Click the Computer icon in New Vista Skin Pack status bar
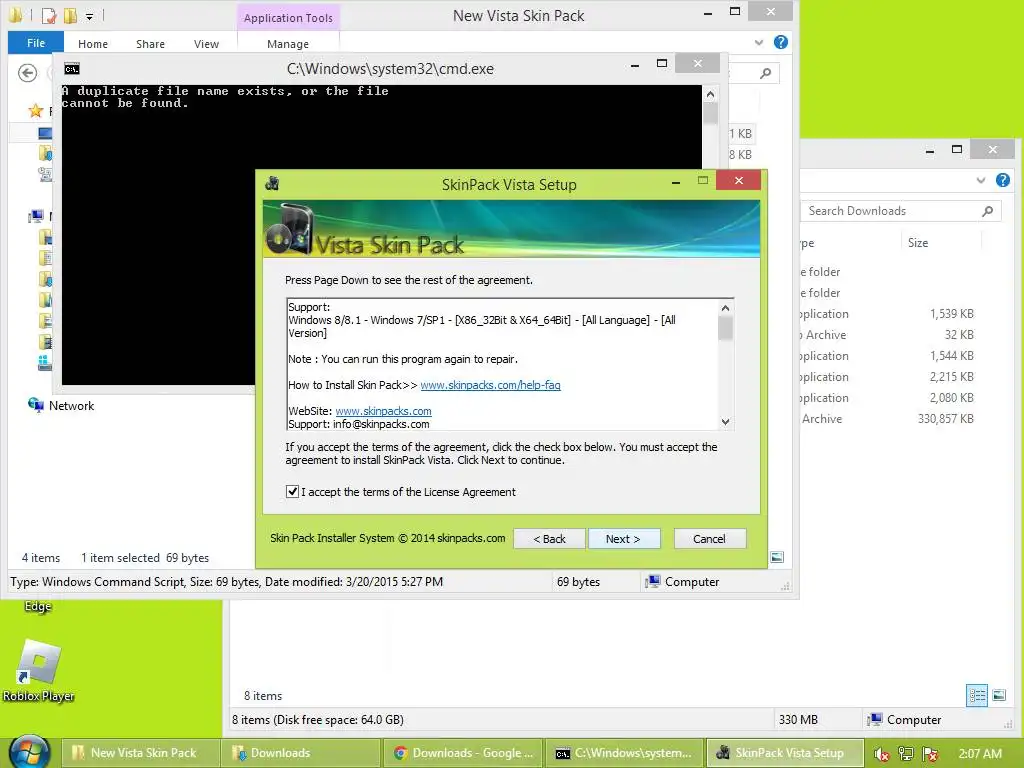1024x768 pixels. click(x=652, y=581)
